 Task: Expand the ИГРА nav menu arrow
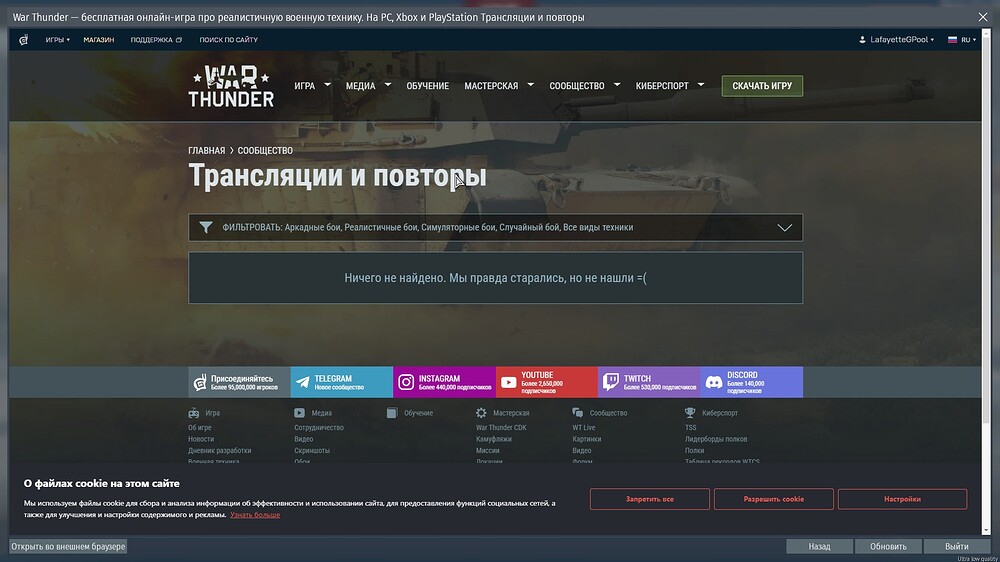tap(327, 85)
